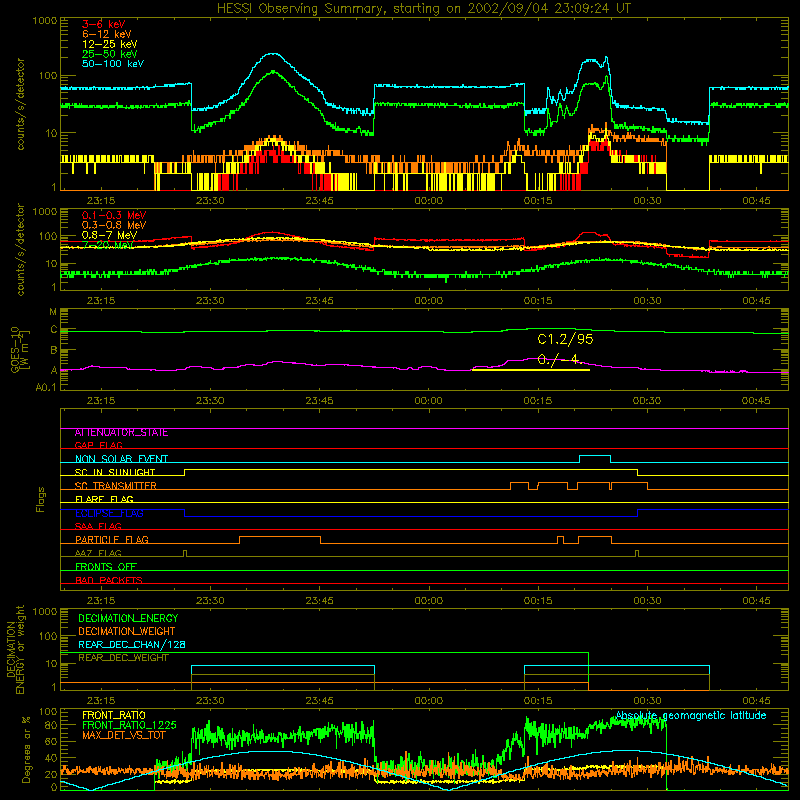Select the 0.1-0.3 MeV legend label
This screenshot has height=800, width=800.
click(x=114, y=215)
